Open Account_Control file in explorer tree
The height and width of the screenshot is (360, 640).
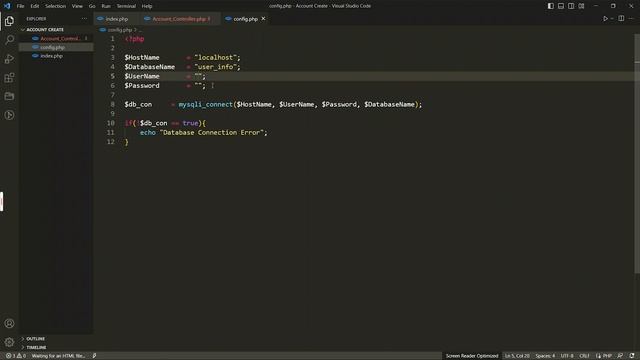click(x=56, y=38)
